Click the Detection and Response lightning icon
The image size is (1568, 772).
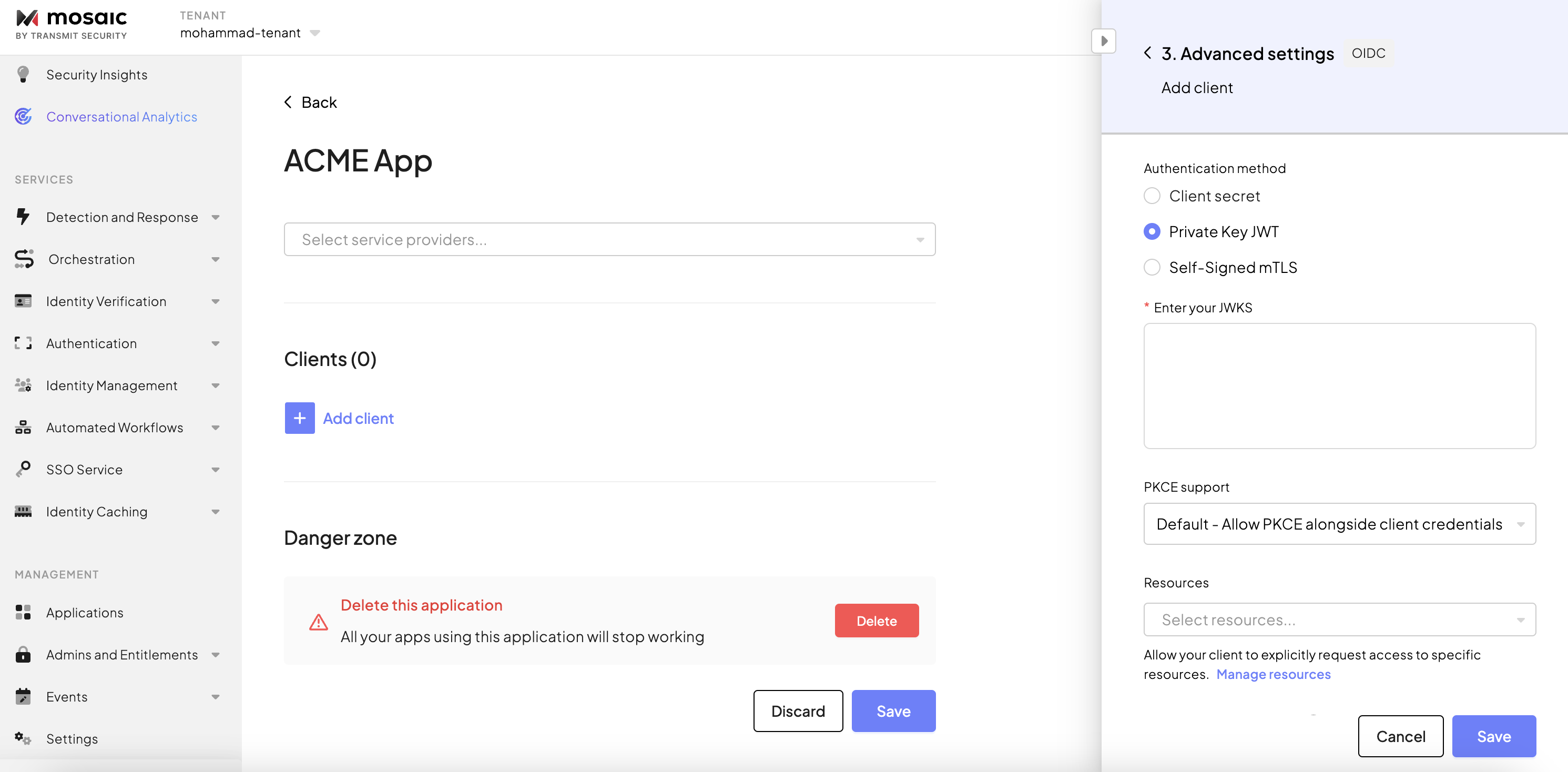click(x=23, y=217)
